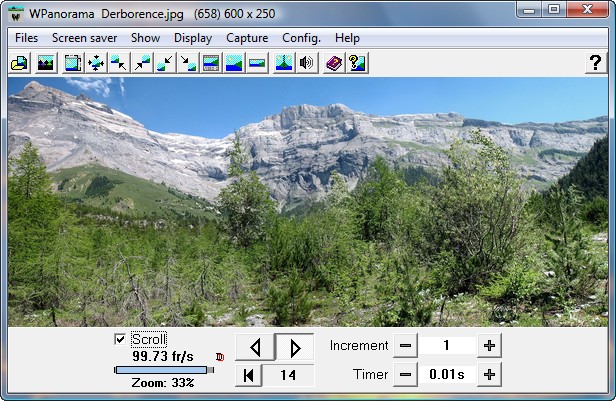Viewport: 616px width, 401px height.
Task: Close the WPanorama window
Action: 587,10
